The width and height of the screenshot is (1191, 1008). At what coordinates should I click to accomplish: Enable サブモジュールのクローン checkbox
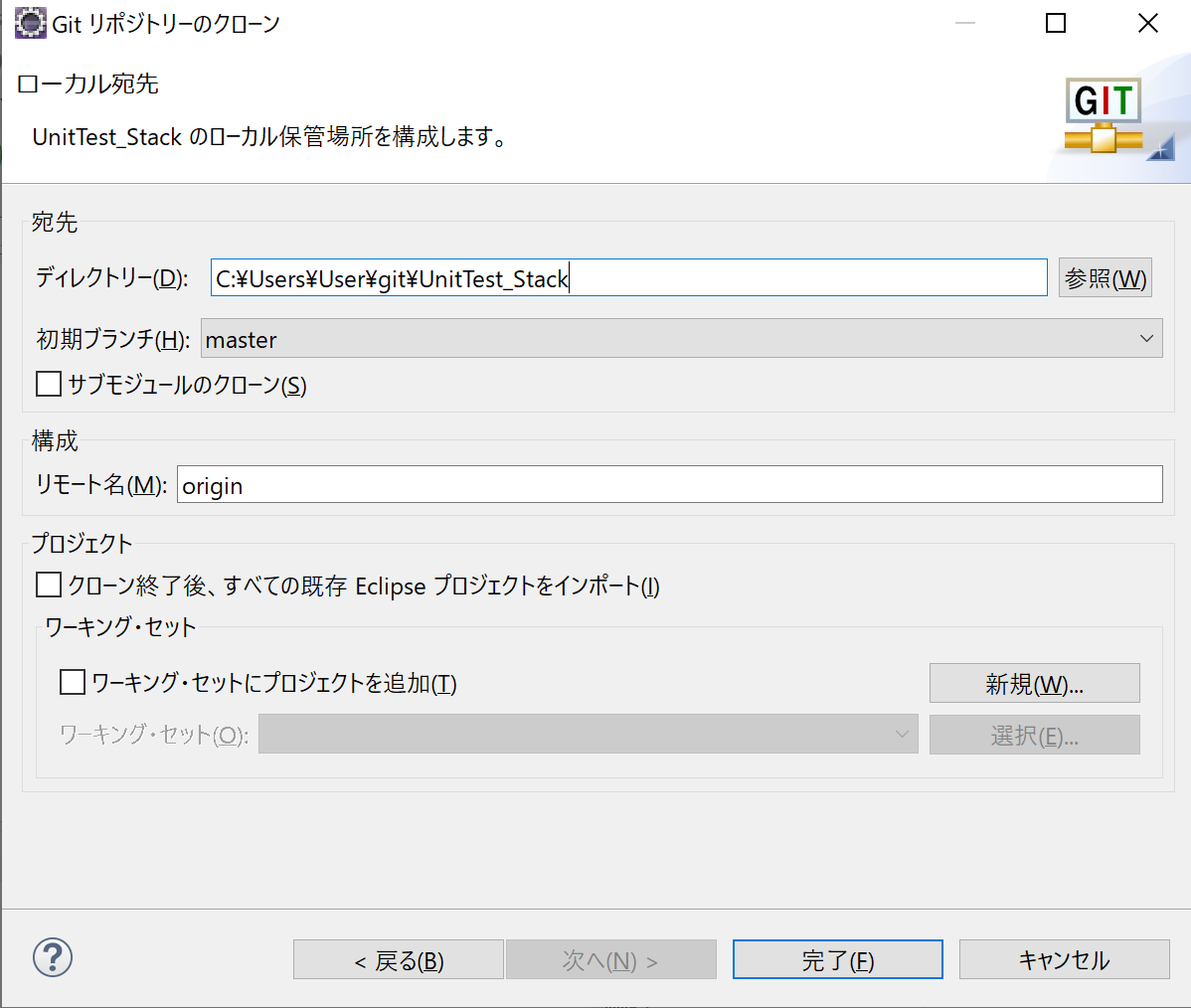coord(49,385)
